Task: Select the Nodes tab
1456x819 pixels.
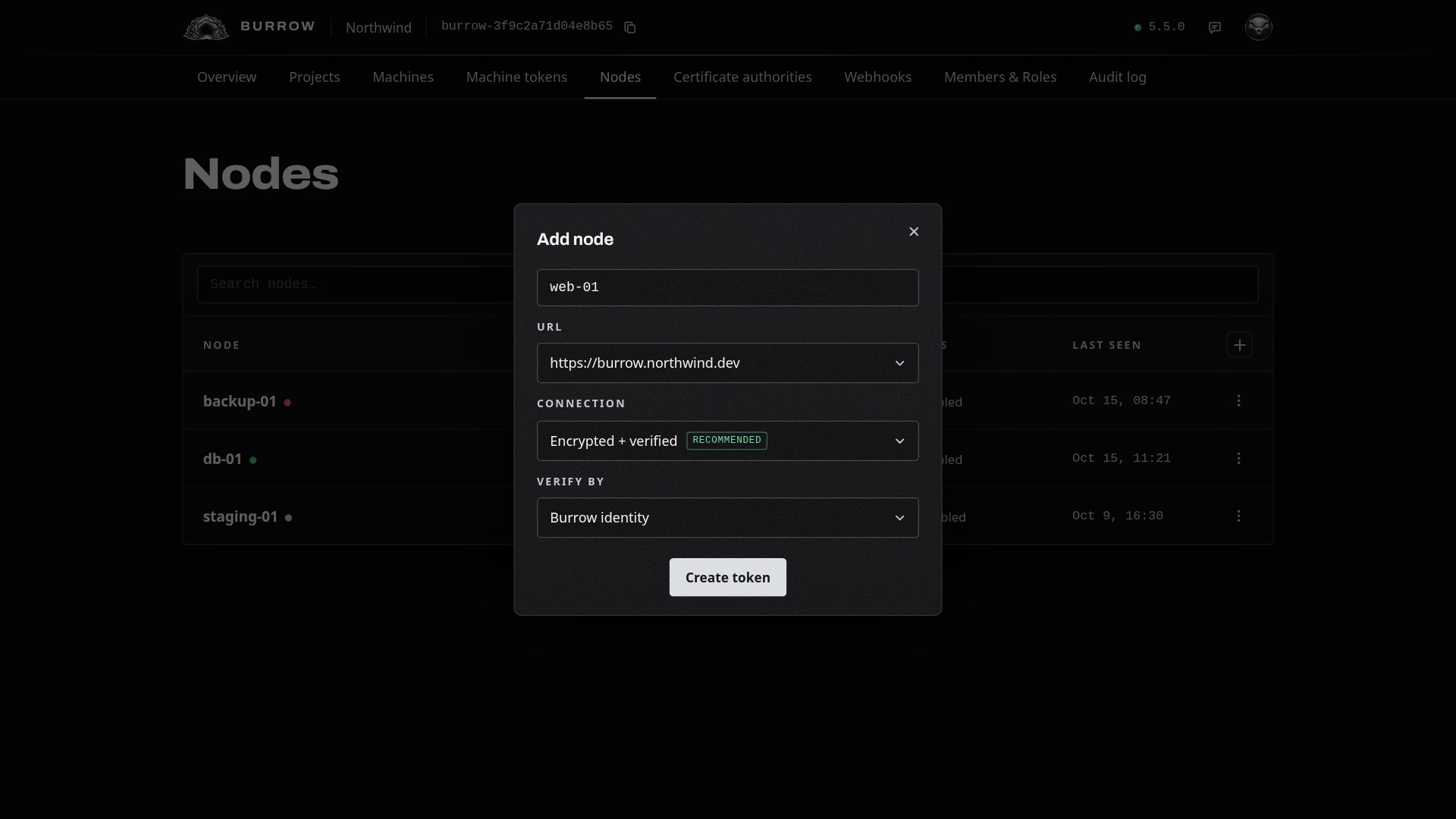Action: coord(620,77)
